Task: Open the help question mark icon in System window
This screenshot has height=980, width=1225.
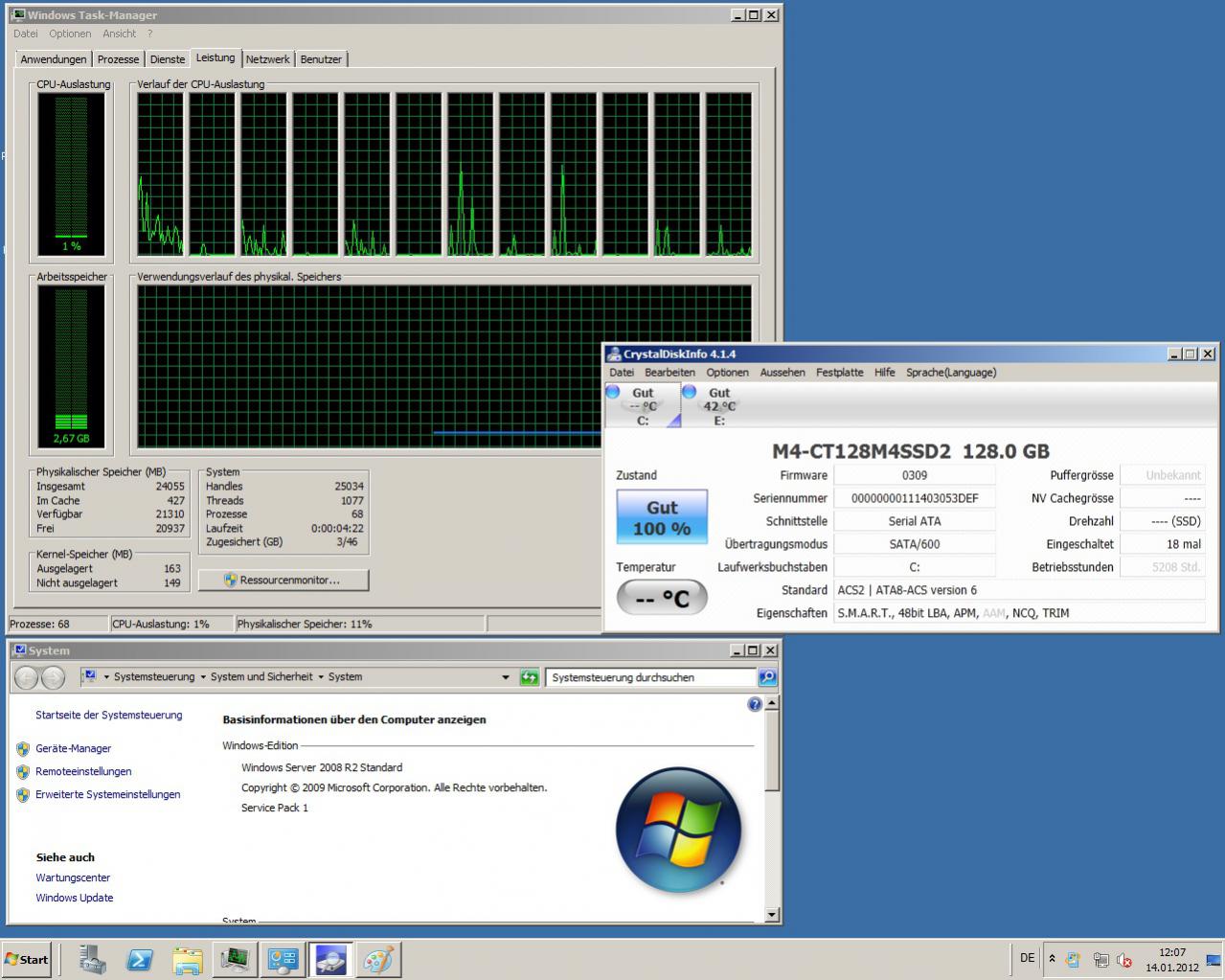Action: [x=755, y=704]
